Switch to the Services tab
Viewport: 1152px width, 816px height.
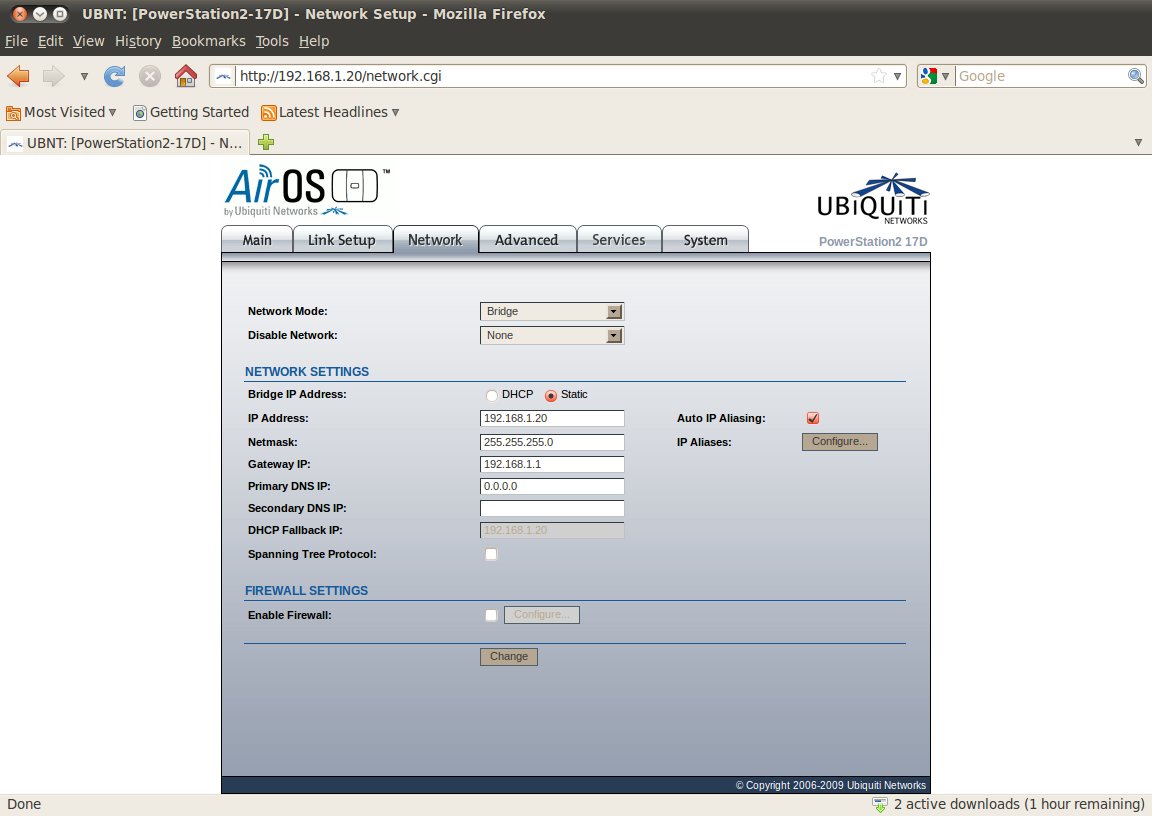click(x=619, y=240)
